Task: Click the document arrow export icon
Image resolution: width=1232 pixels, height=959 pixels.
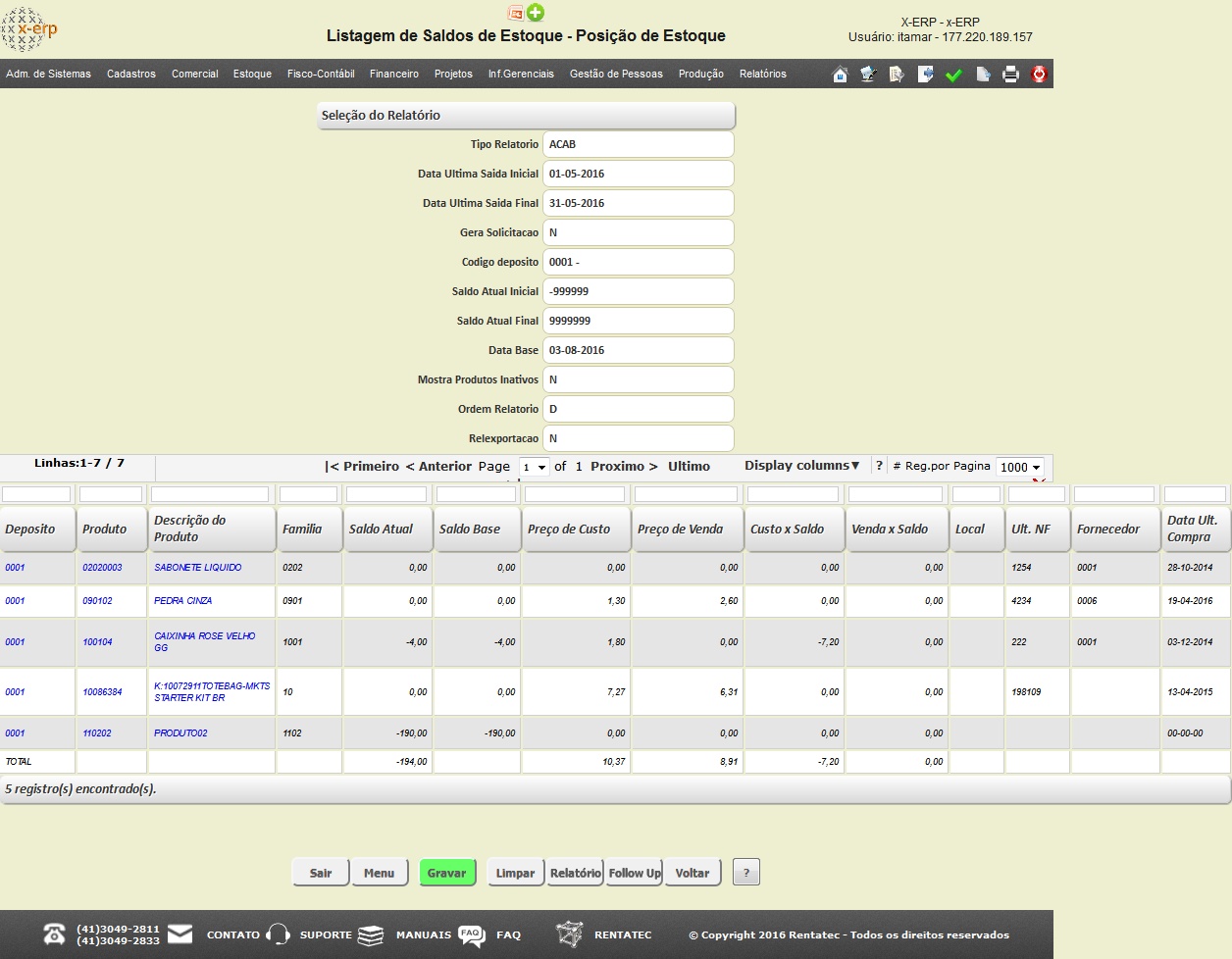Action: [925, 75]
